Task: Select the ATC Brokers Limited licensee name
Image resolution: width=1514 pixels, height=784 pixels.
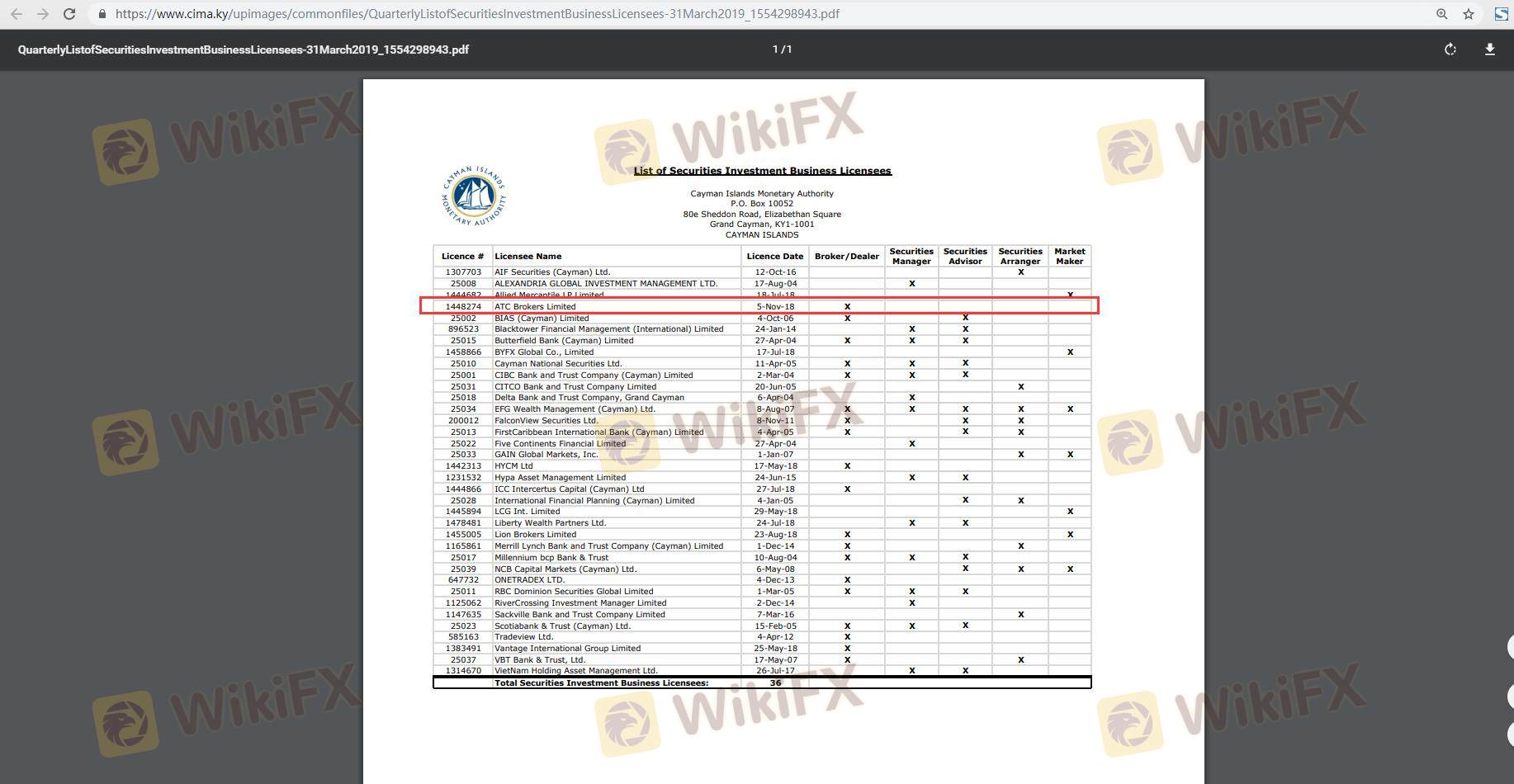Action: point(535,306)
